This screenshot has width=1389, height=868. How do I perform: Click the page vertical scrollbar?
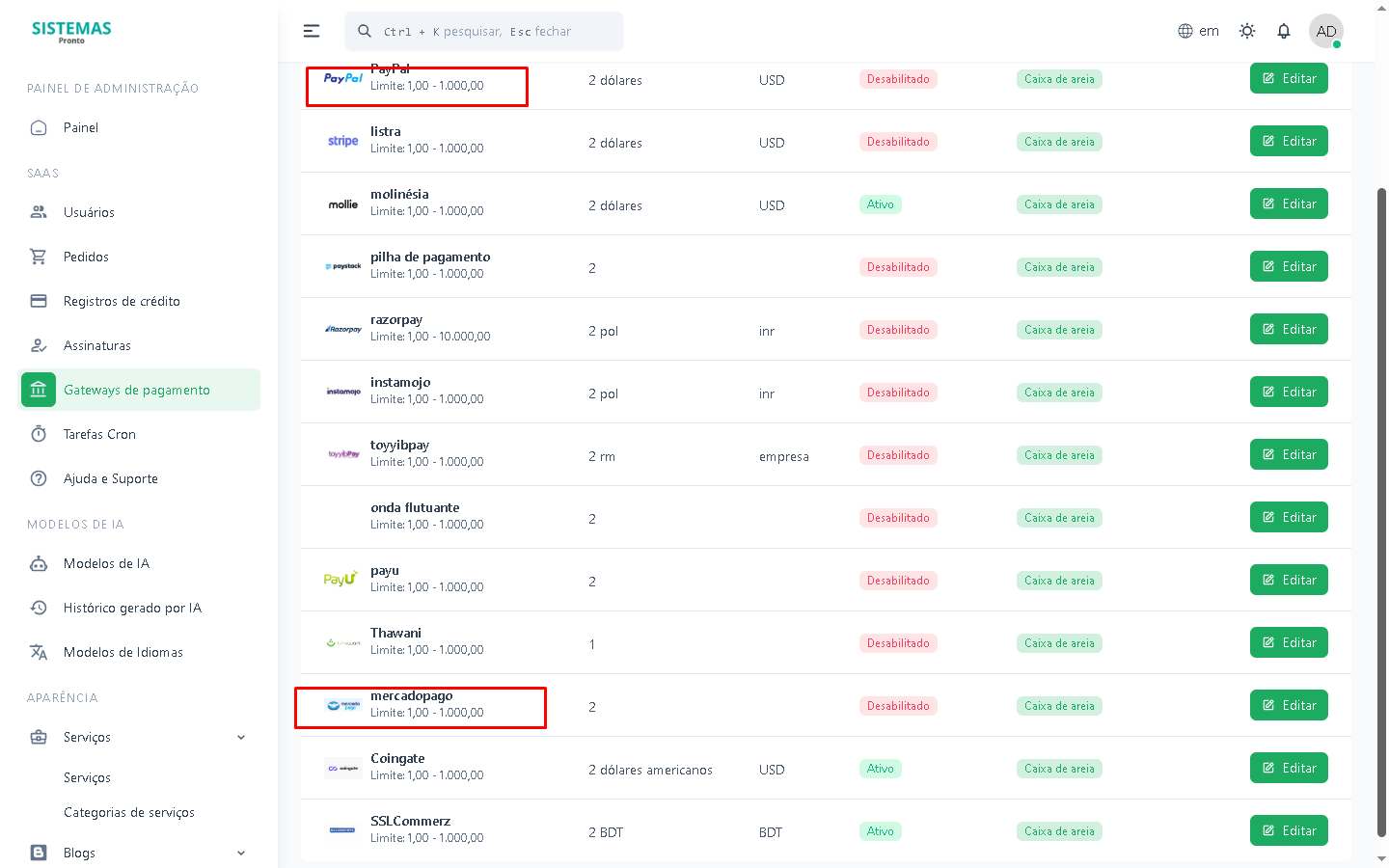coord(1381,511)
